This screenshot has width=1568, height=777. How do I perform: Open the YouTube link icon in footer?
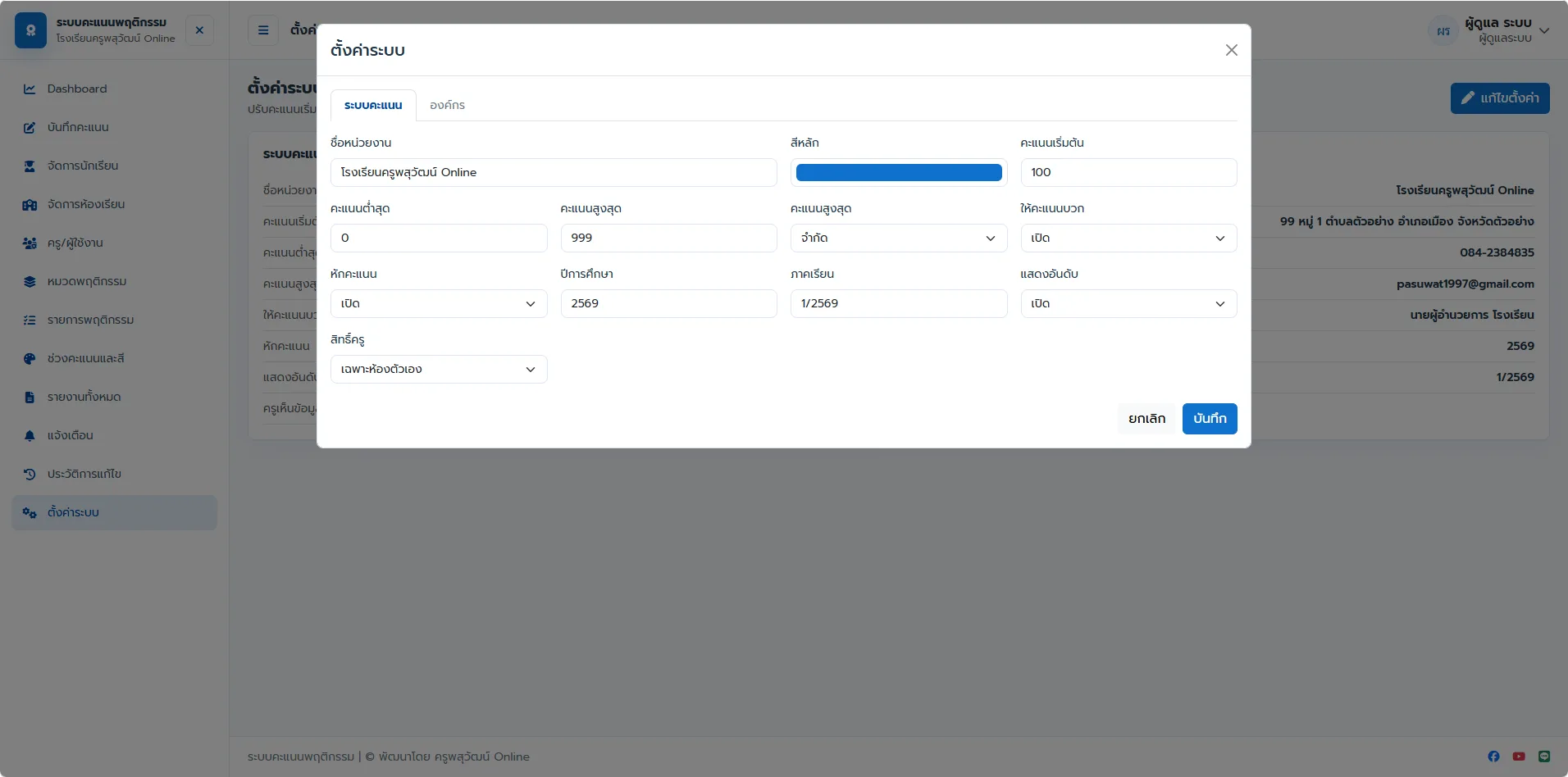pyautogui.click(x=1519, y=757)
